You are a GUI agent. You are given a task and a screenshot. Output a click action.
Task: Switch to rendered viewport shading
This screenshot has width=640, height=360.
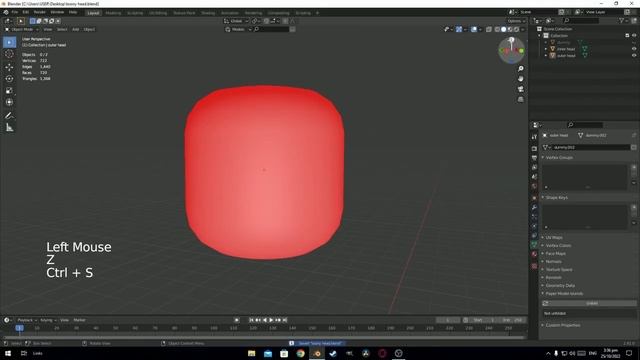point(517,29)
